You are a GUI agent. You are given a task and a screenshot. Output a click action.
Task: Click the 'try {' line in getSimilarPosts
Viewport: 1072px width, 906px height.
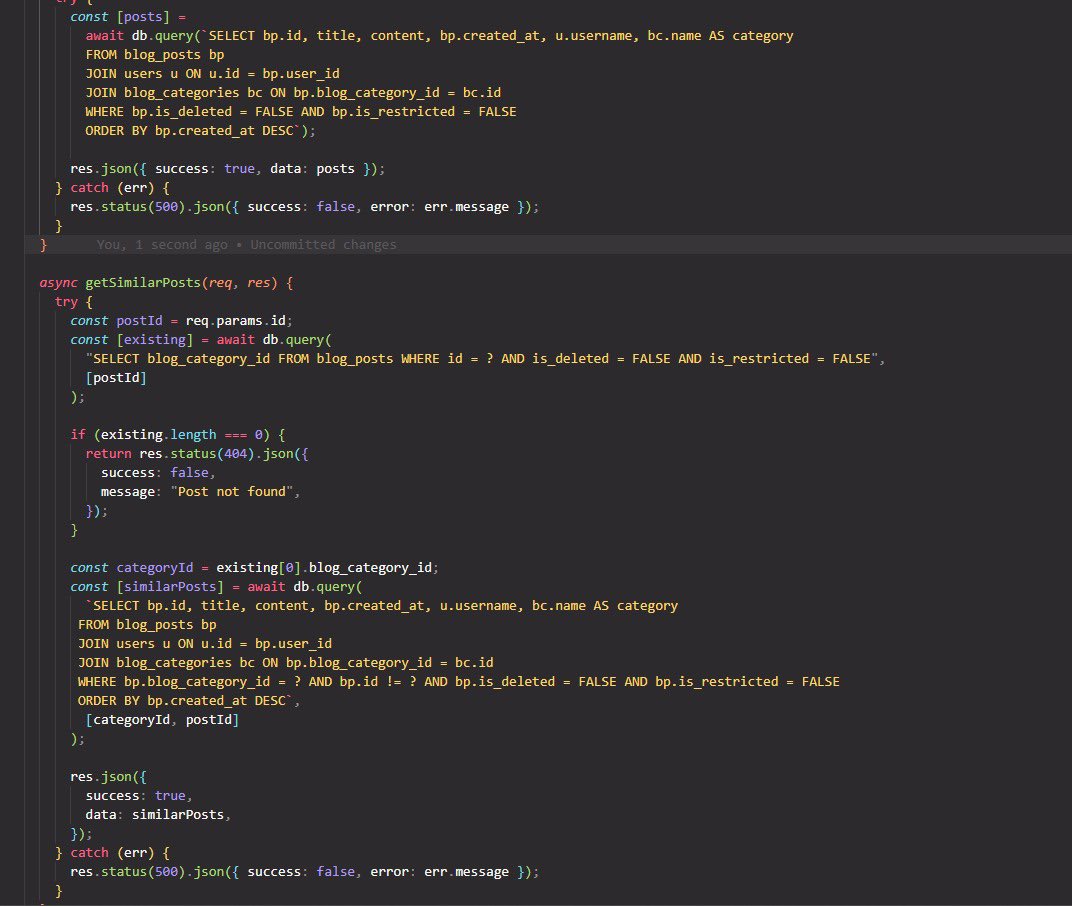coord(74,302)
